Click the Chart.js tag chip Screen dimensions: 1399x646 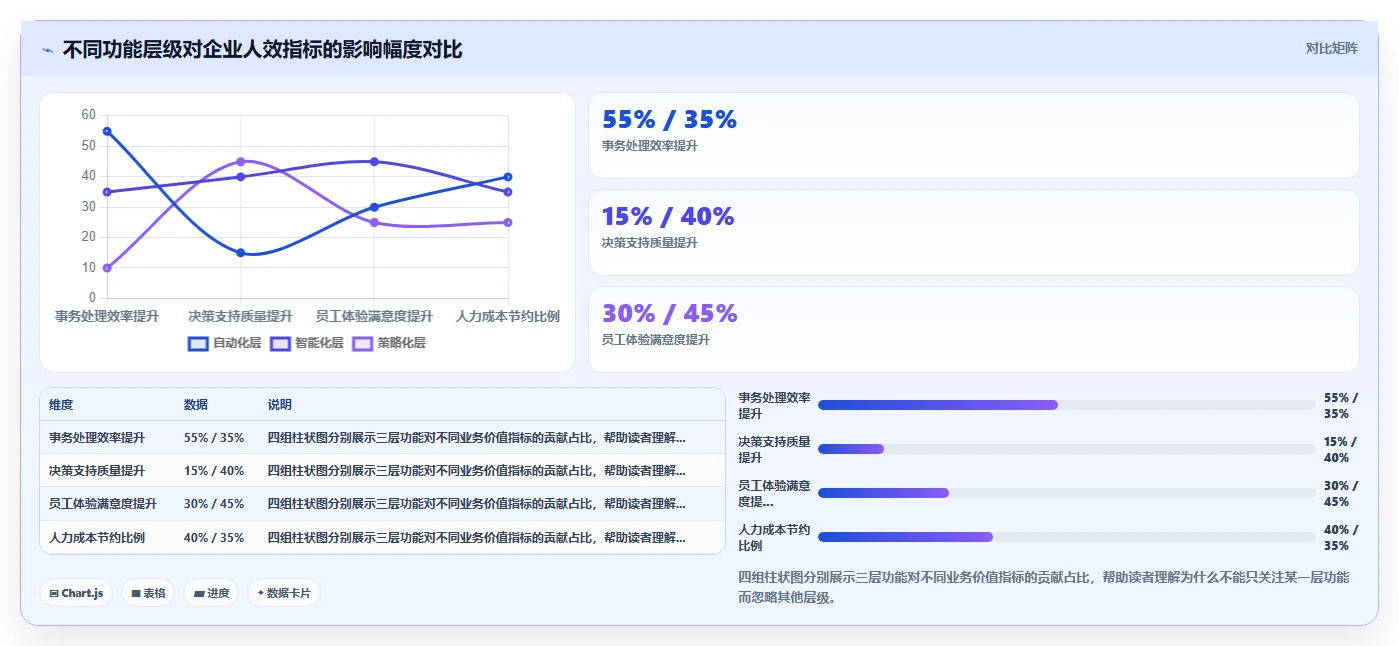click(76, 593)
